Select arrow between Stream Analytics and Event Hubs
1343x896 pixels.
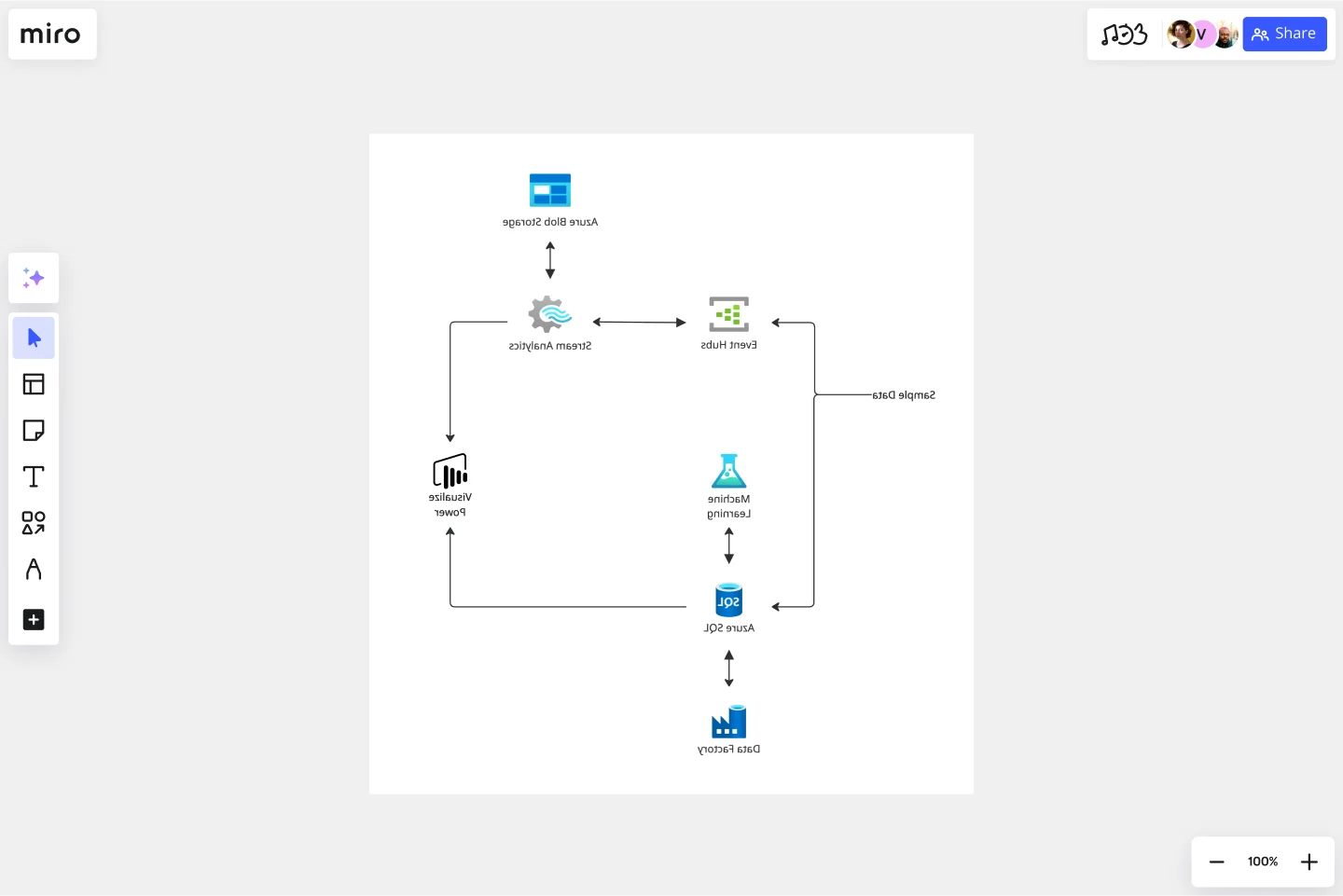pos(639,322)
